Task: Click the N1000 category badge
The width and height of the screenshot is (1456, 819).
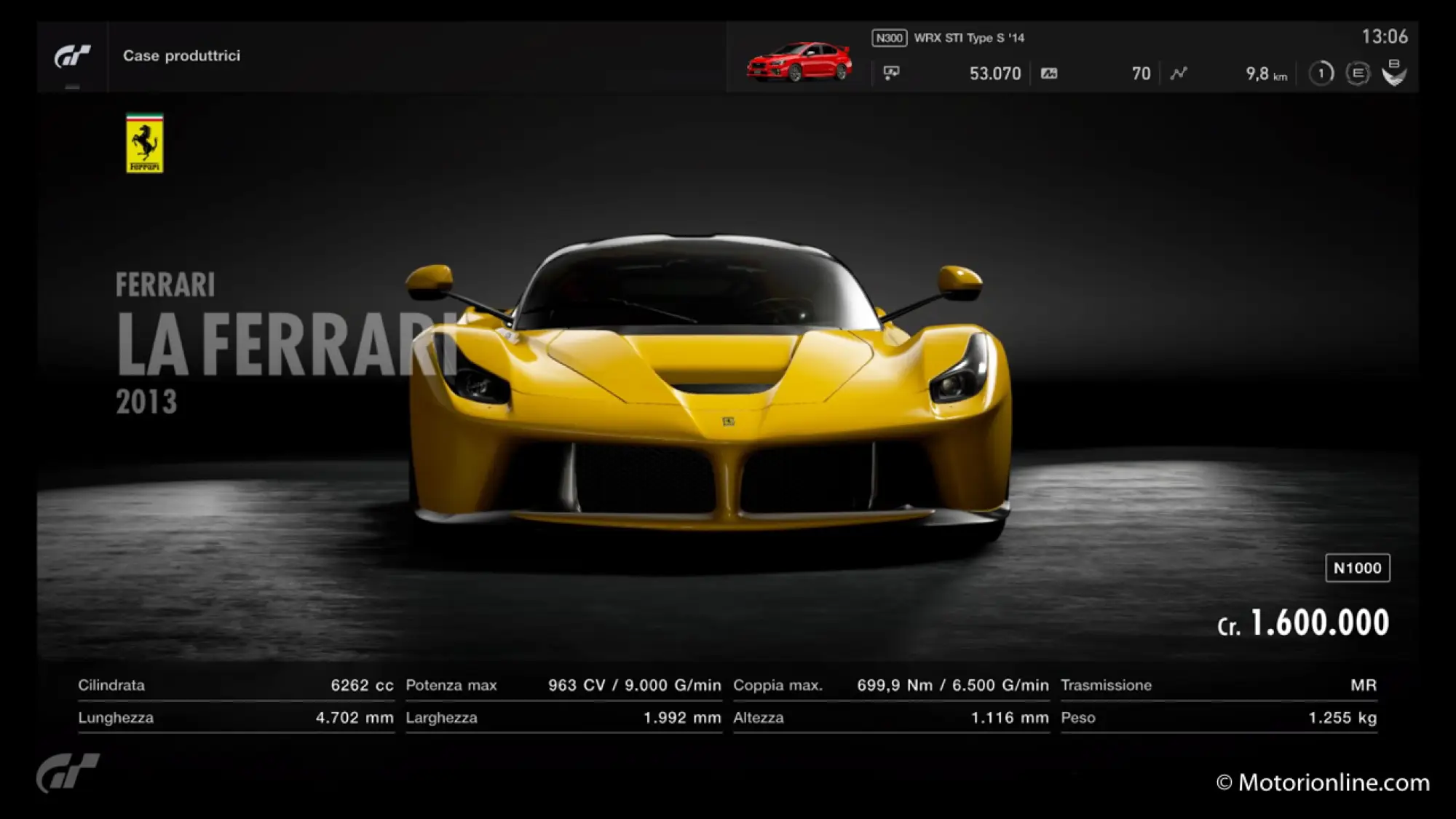Action: pyautogui.click(x=1357, y=568)
